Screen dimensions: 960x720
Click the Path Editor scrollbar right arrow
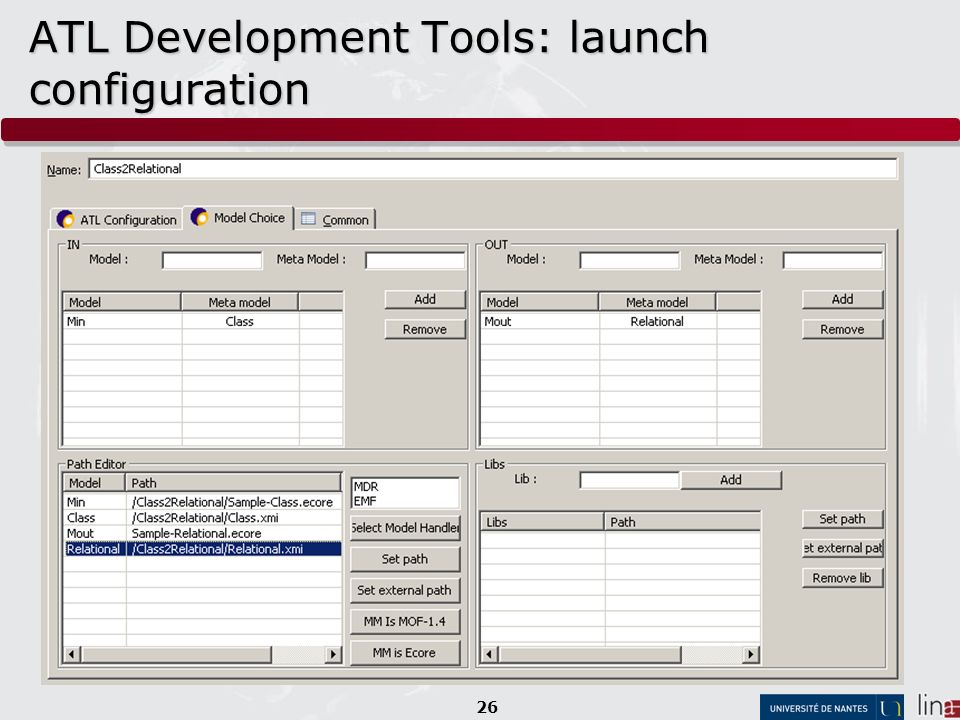coord(333,654)
